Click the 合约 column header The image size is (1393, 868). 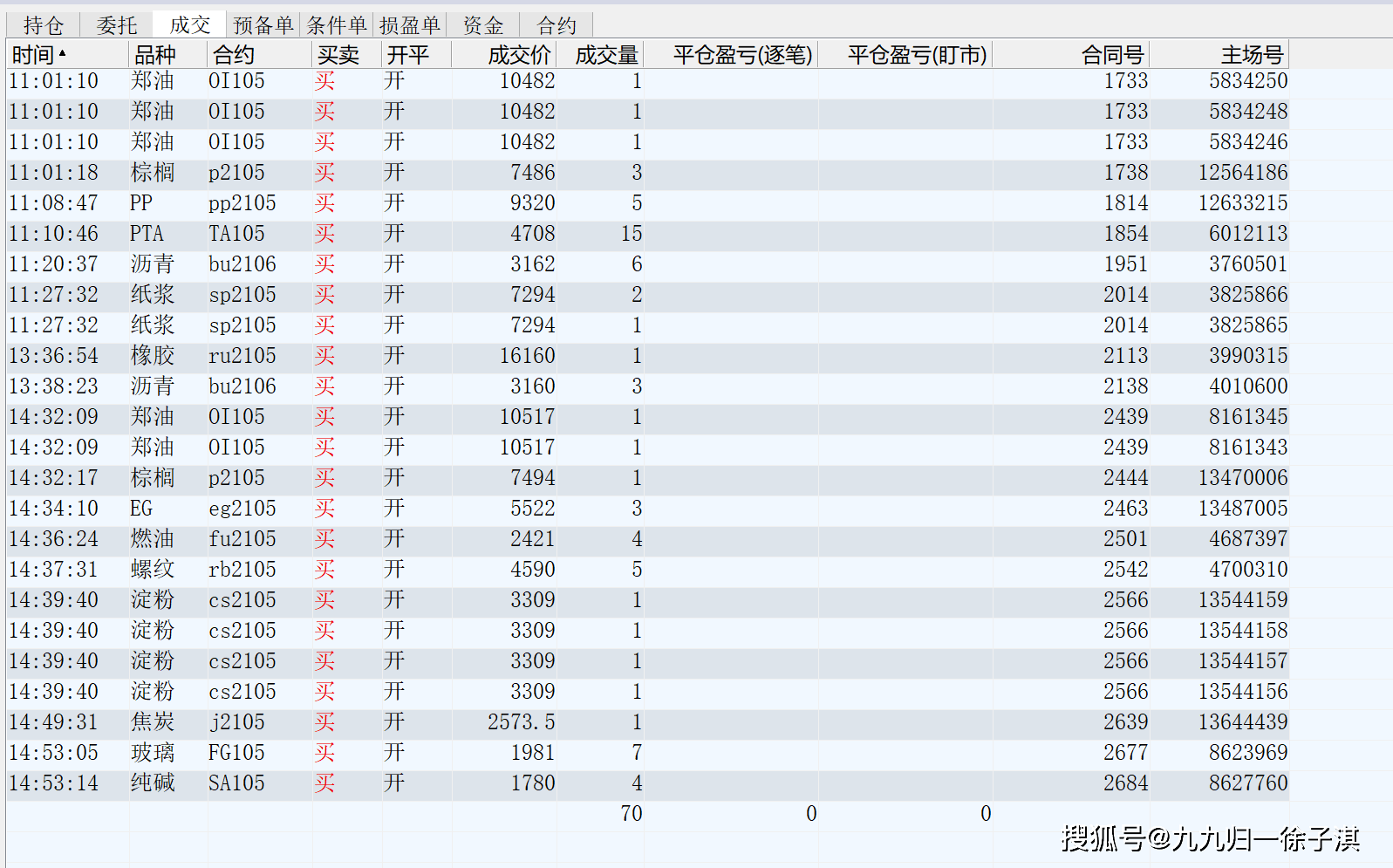[260, 54]
